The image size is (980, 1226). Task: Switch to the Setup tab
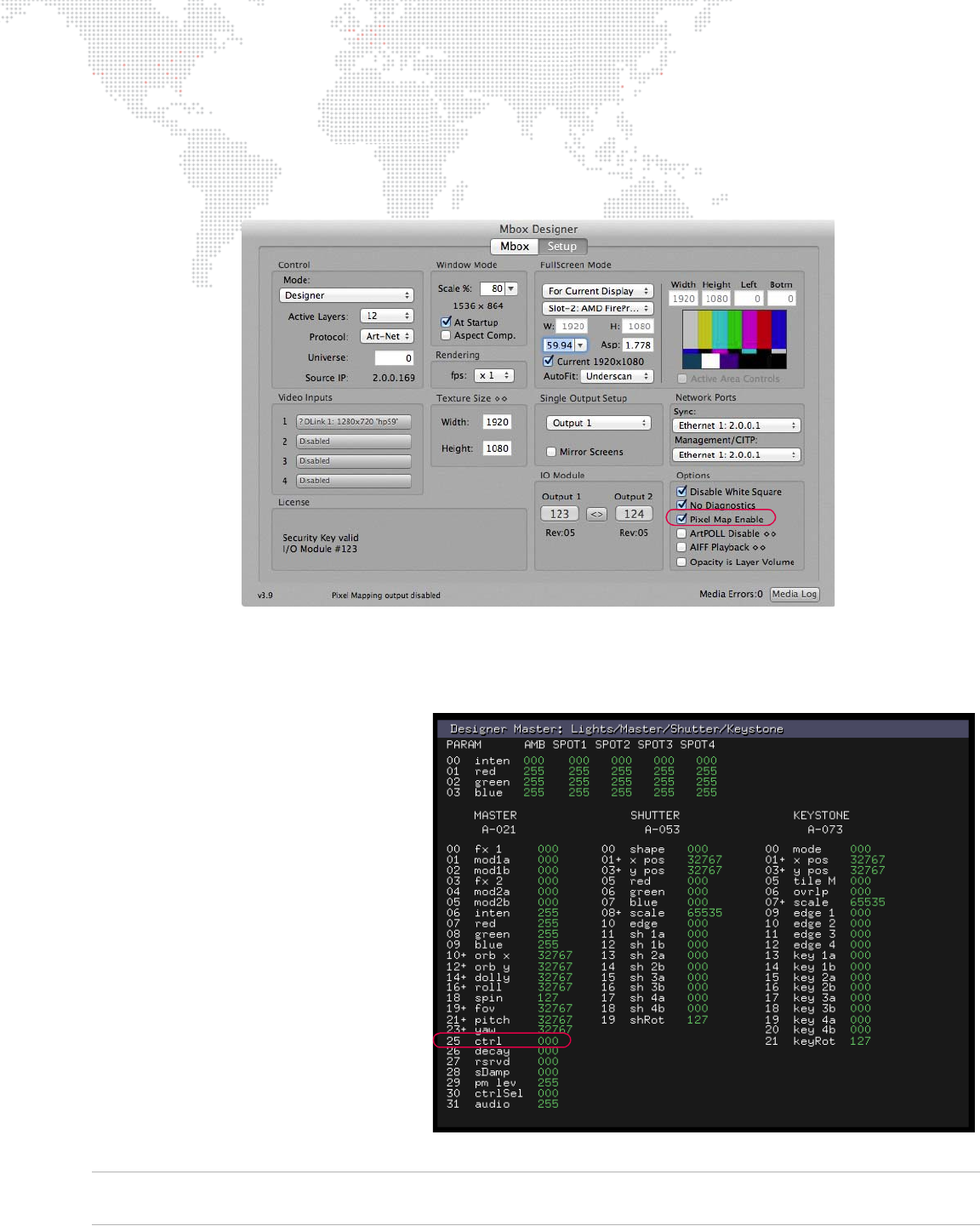pos(561,247)
